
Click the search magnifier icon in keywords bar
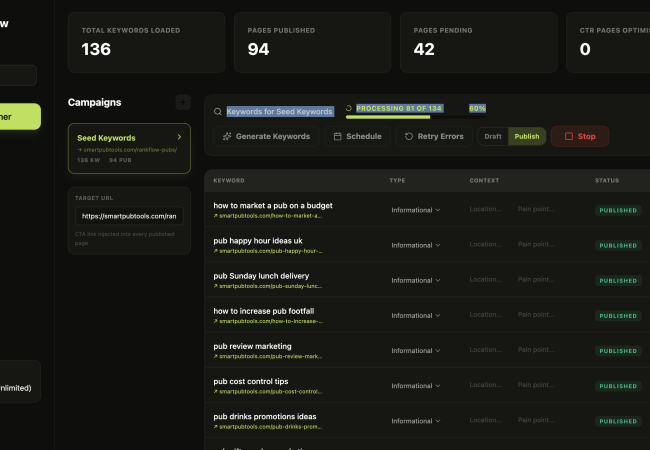tap(218, 111)
